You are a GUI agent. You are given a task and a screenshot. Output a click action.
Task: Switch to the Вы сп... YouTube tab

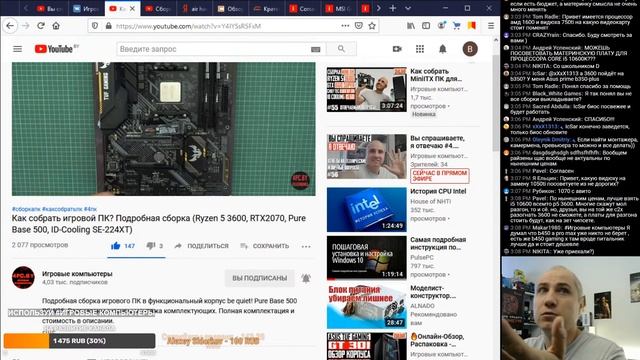point(49,9)
